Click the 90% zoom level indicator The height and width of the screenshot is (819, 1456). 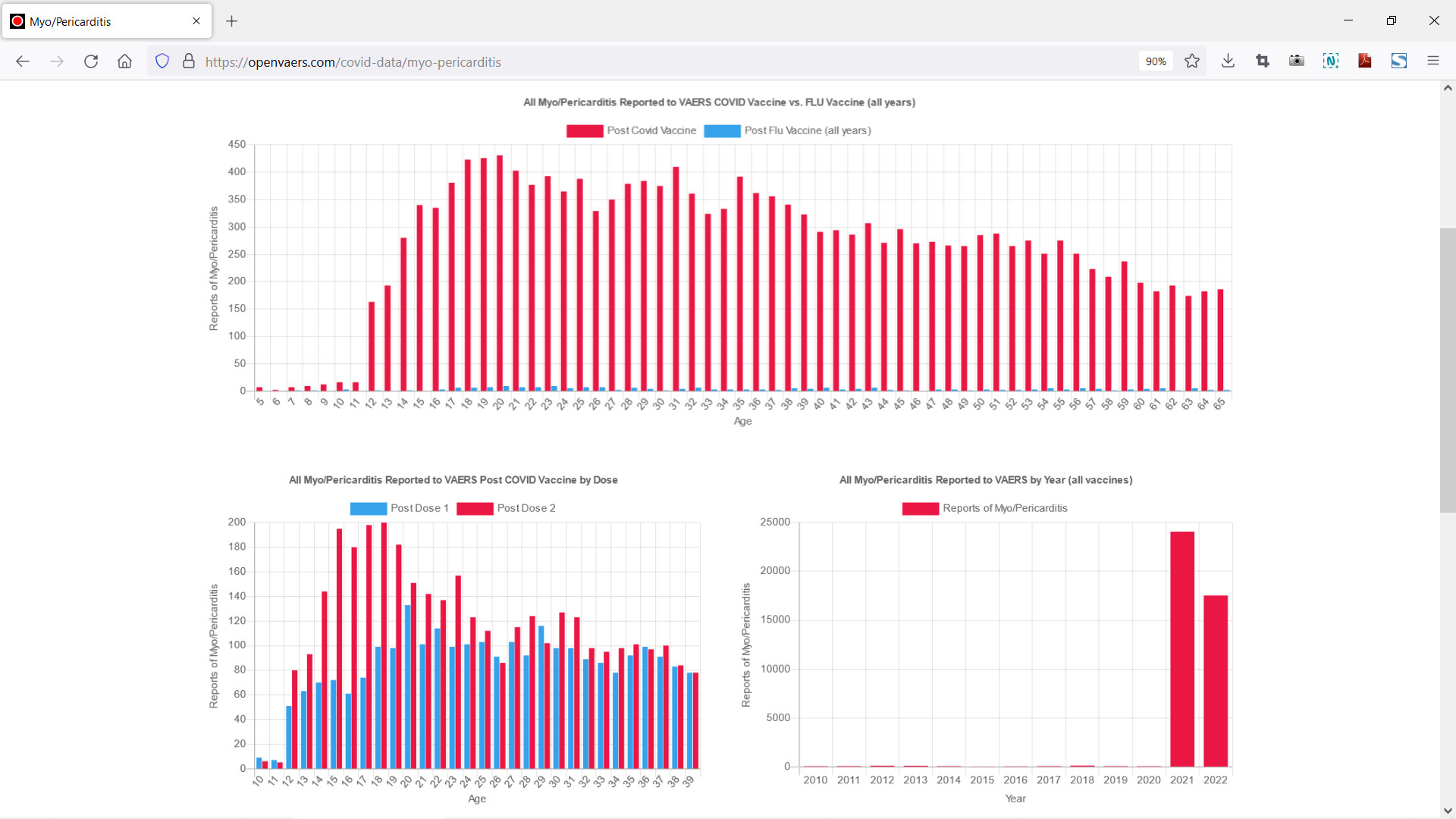pyautogui.click(x=1155, y=61)
